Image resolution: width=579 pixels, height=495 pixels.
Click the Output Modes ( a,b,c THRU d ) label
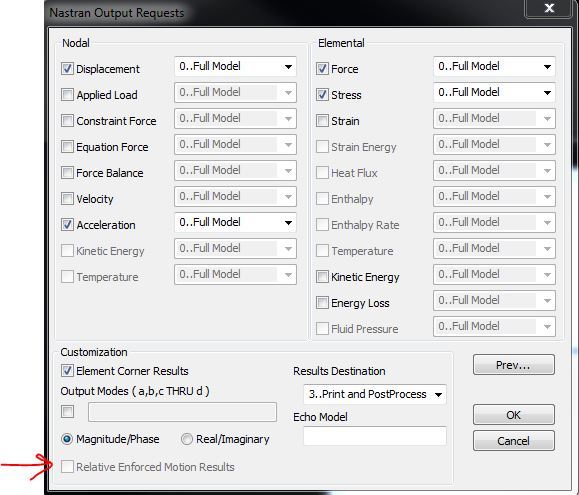[x=135, y=391]
